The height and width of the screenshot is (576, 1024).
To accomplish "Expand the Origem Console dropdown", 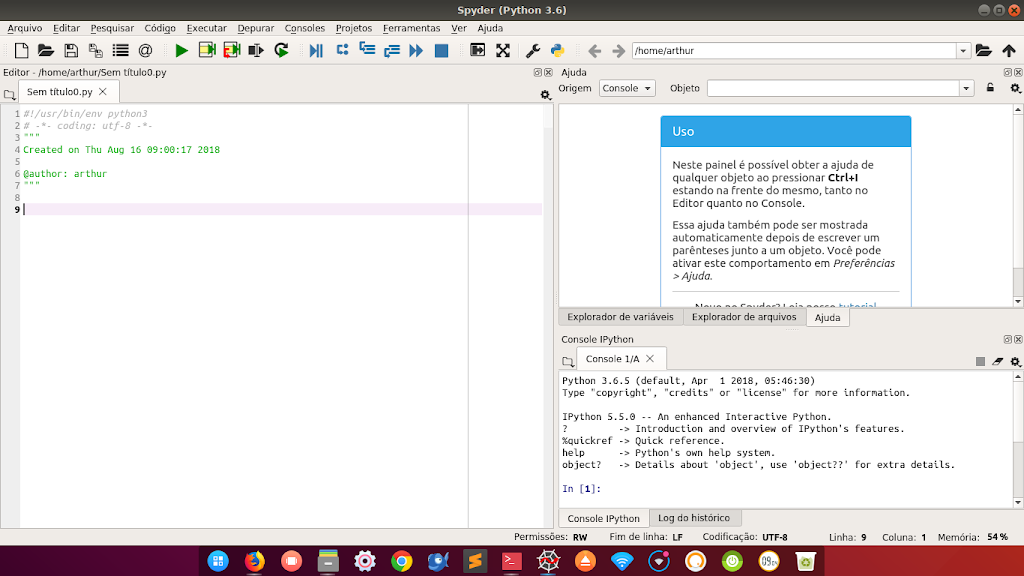I will click(627, 88).
